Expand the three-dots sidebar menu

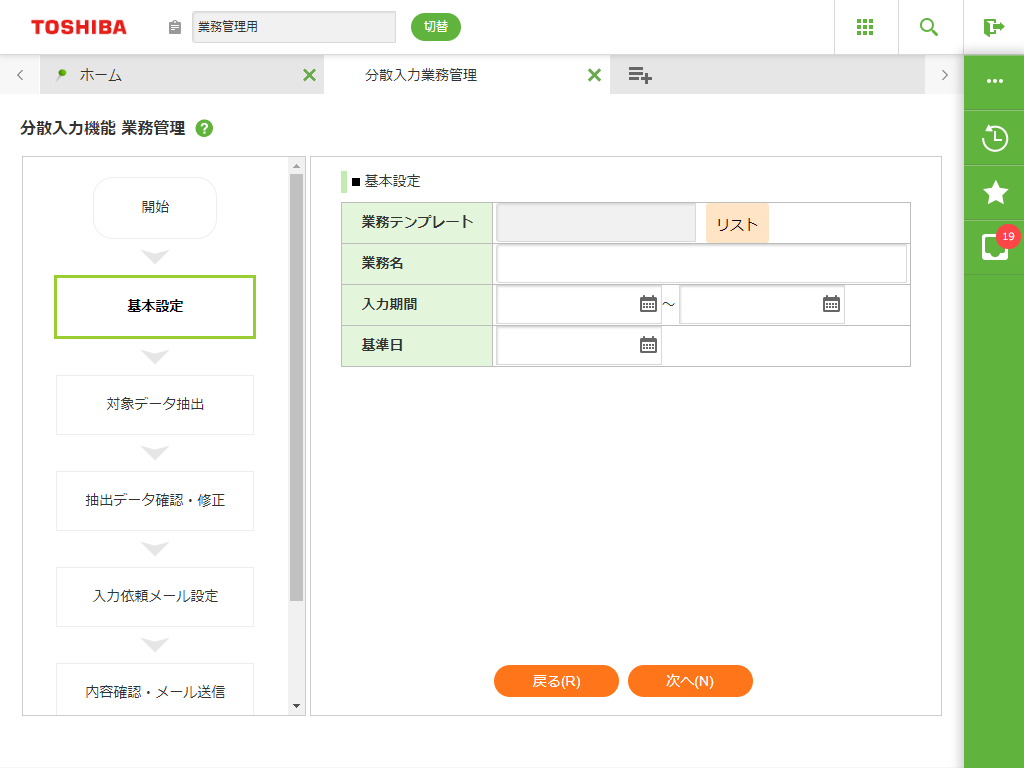point(994,81)
